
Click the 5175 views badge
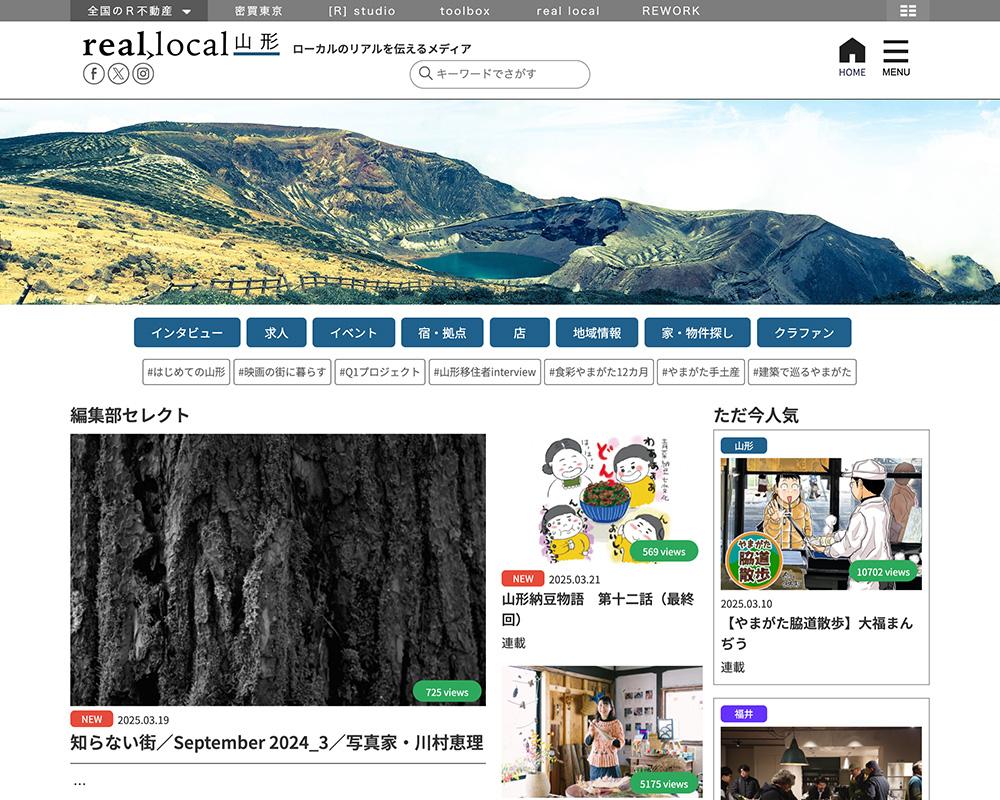[x=664, y=783]
